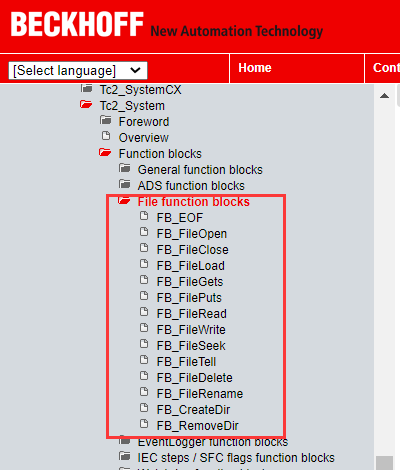Expand the IEC steps / SFC flags folder icon
The height and width of the screenshot is (470, 400).
[x=125, y=456]
